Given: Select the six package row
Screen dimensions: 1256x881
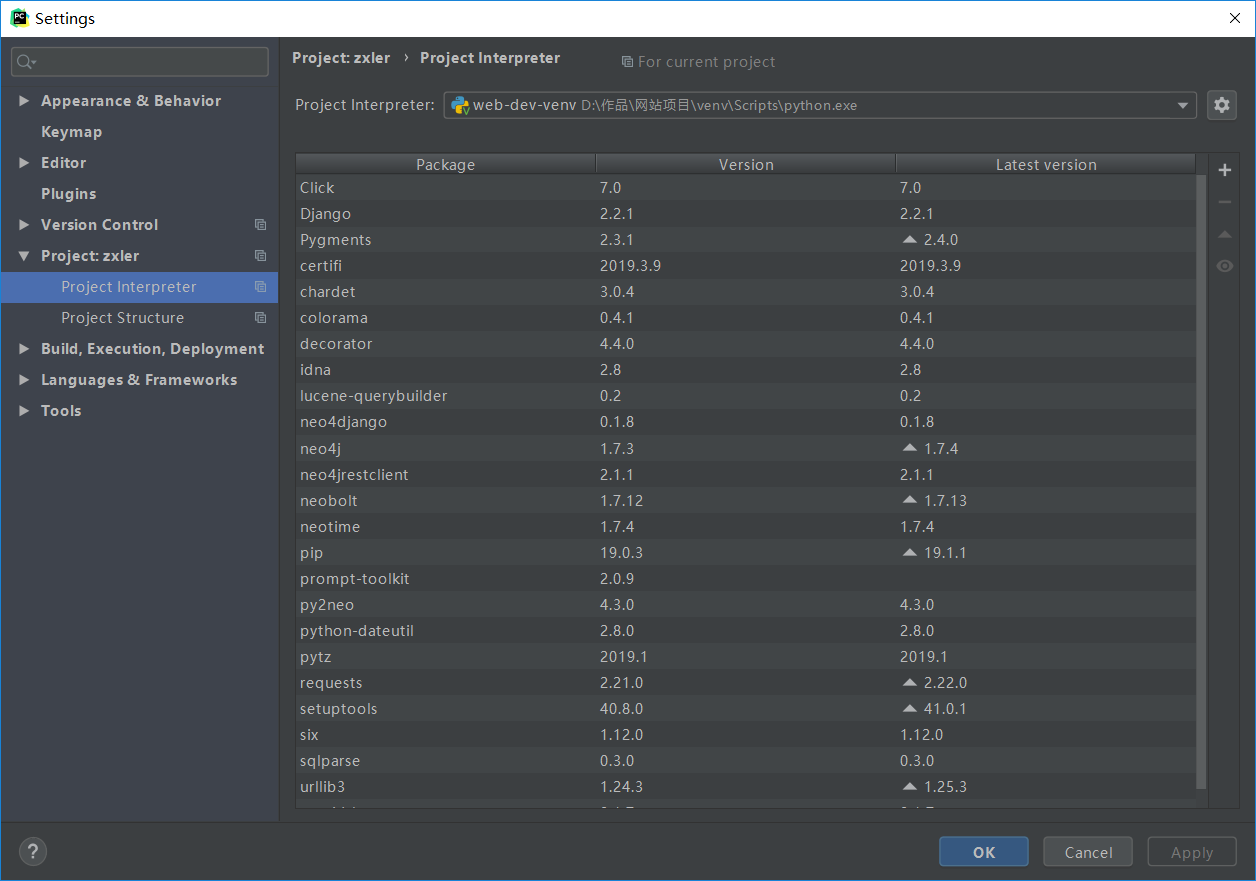Looking at the screenshot, I should point(746,734).
